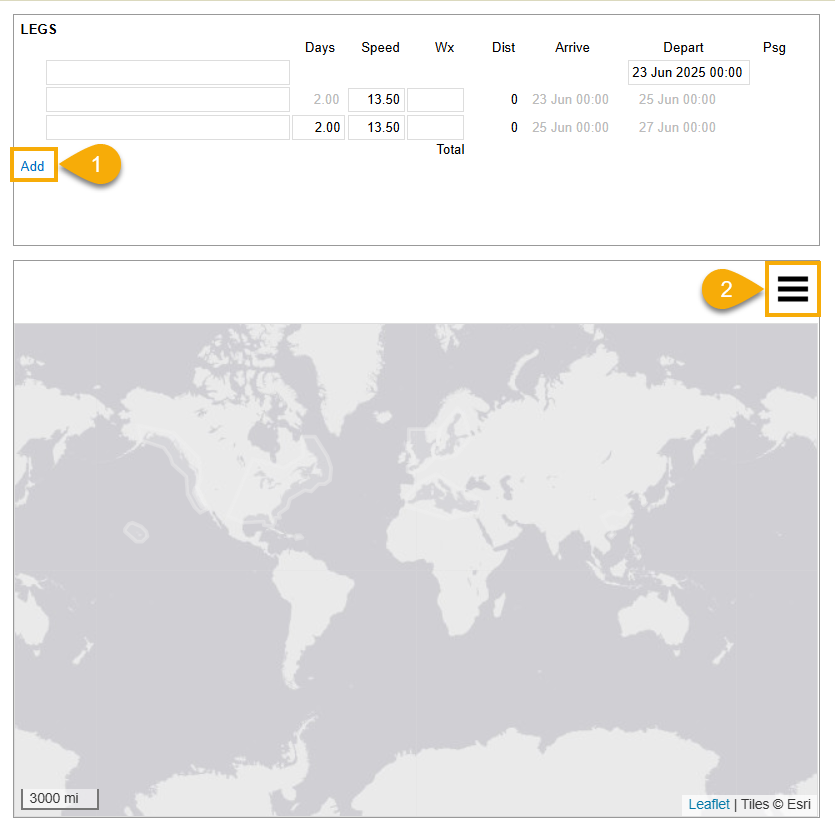Select the Wx field in the last row
This screenshot has width=835, height=831.
click(x=435, y=127)
